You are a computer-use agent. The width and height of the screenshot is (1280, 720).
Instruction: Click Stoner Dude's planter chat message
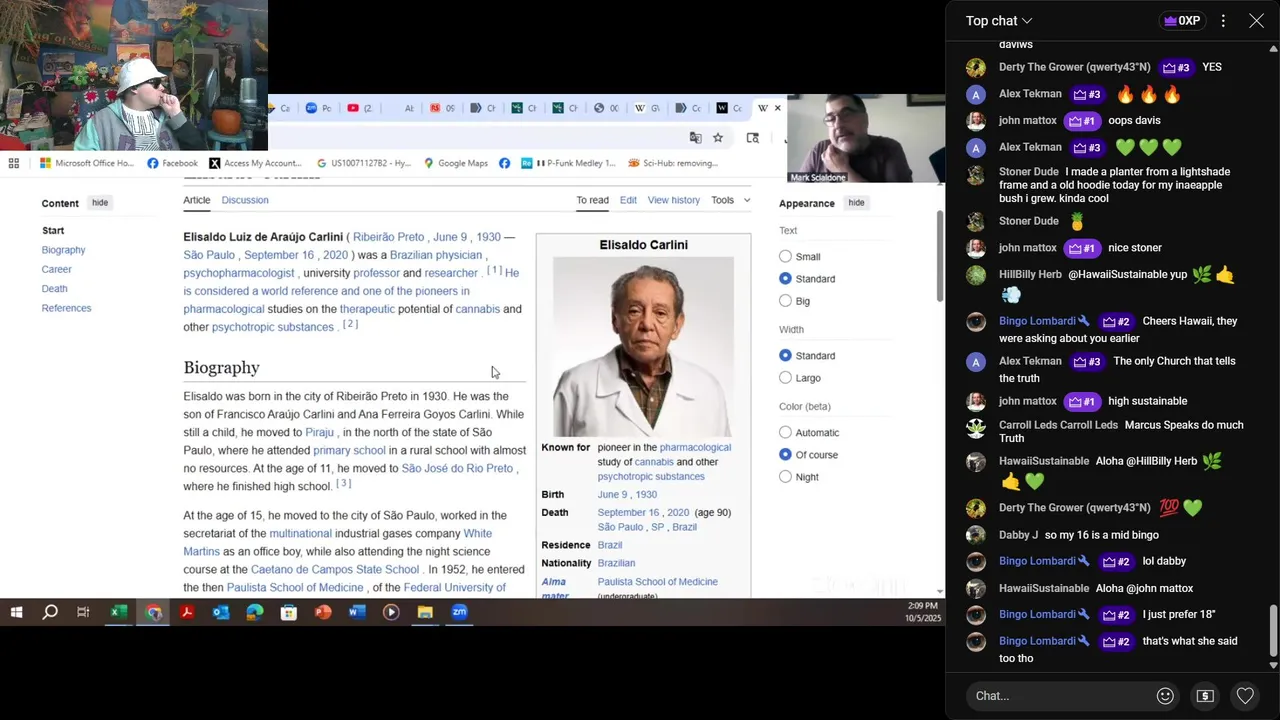1114,185
